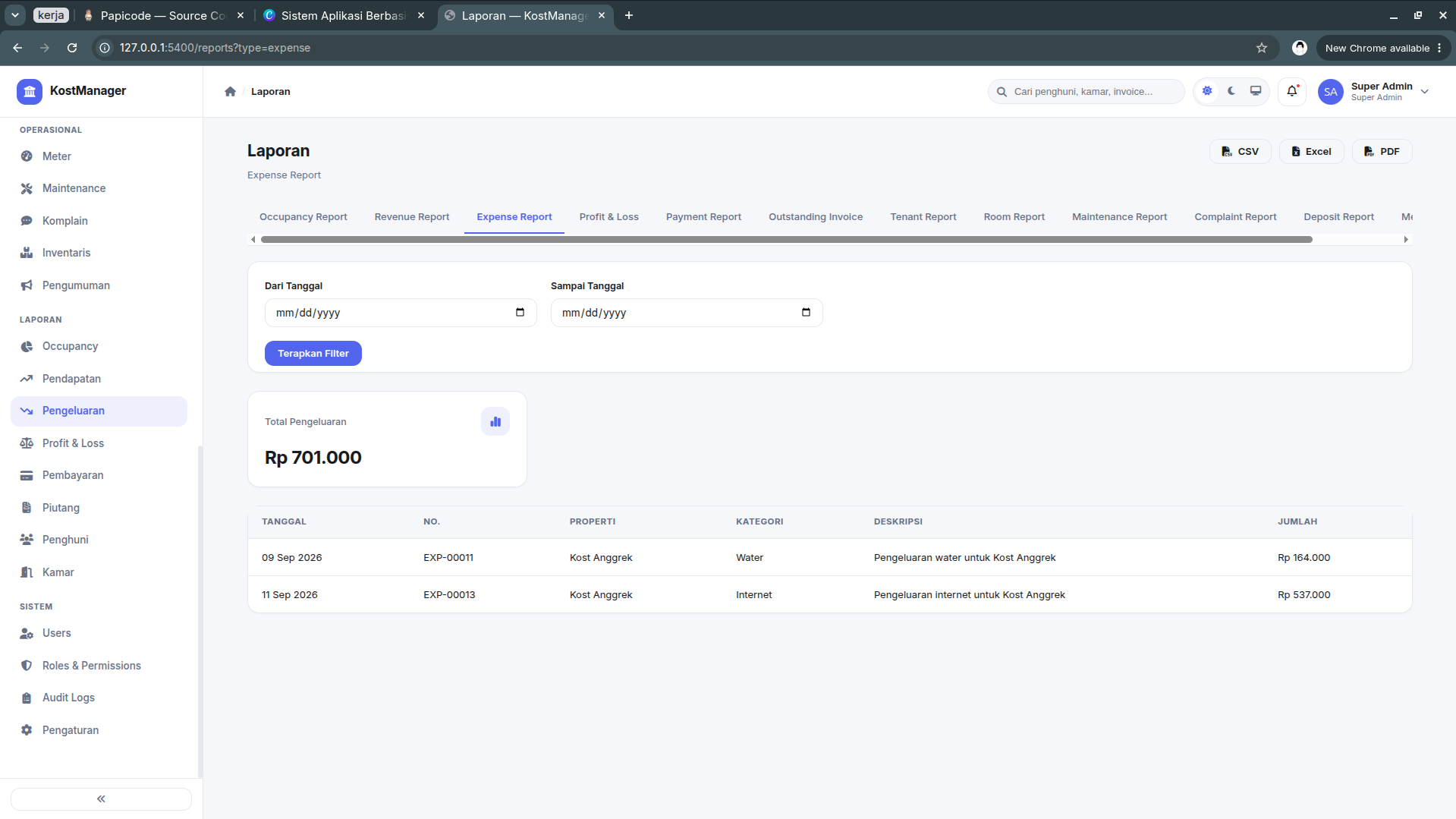
Task: Open the Tenant Report tab
Action: tap(923, 217)
